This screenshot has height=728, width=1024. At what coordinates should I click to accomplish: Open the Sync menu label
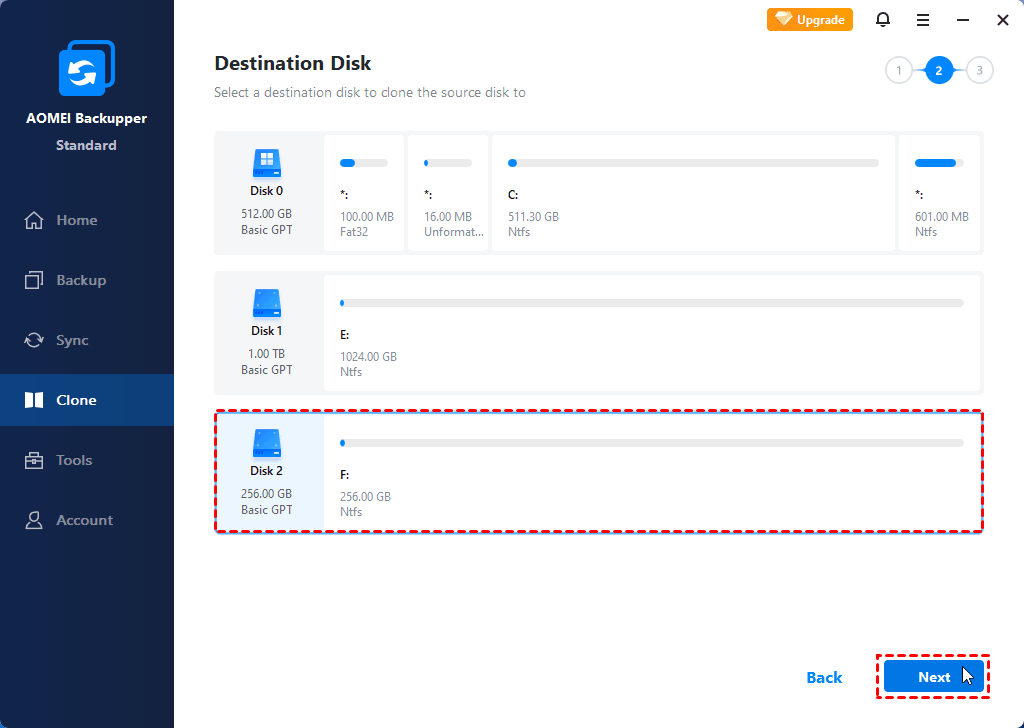(x=72, y=340)
